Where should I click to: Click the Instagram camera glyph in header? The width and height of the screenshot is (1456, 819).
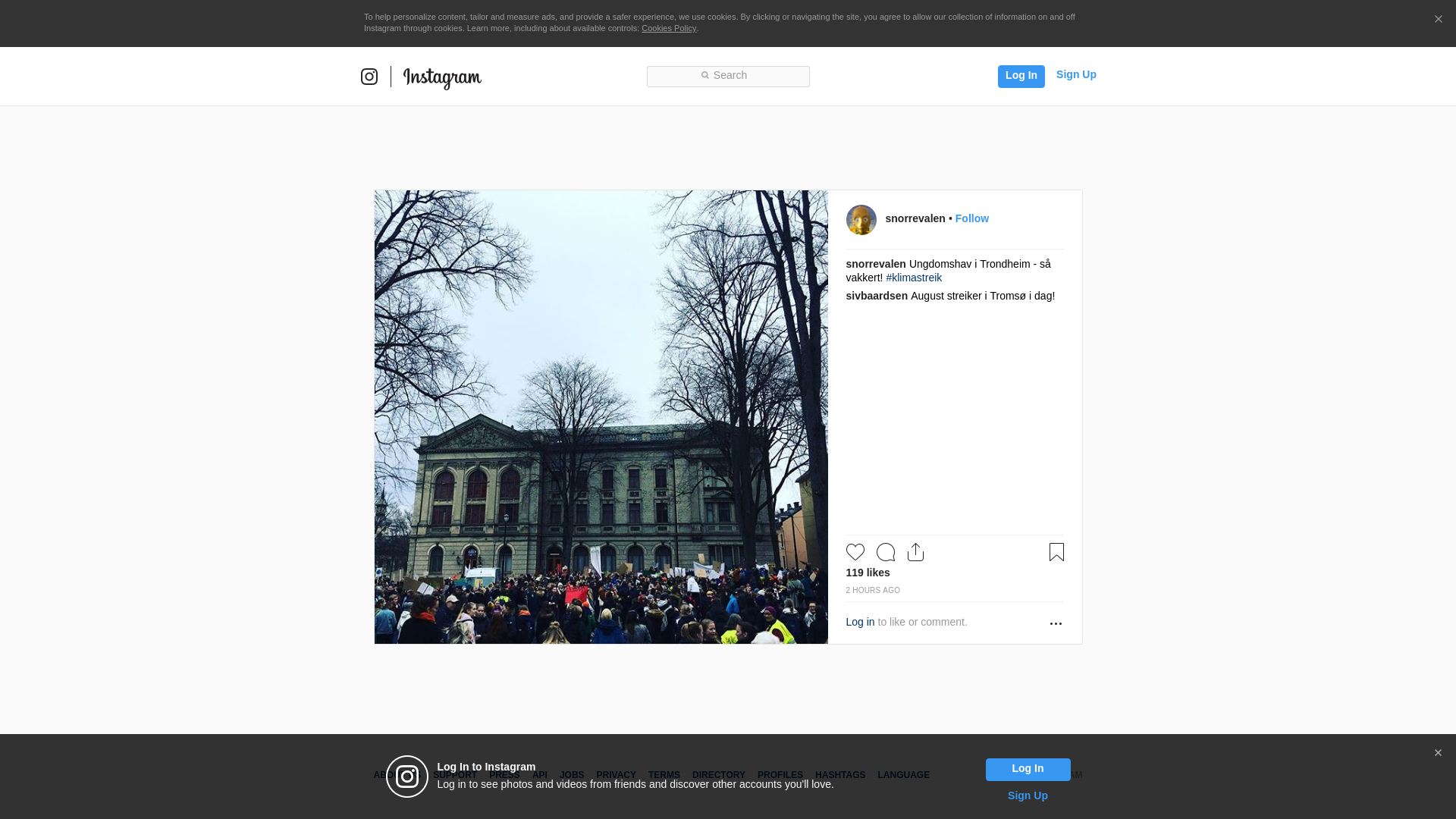coord(369,77)
